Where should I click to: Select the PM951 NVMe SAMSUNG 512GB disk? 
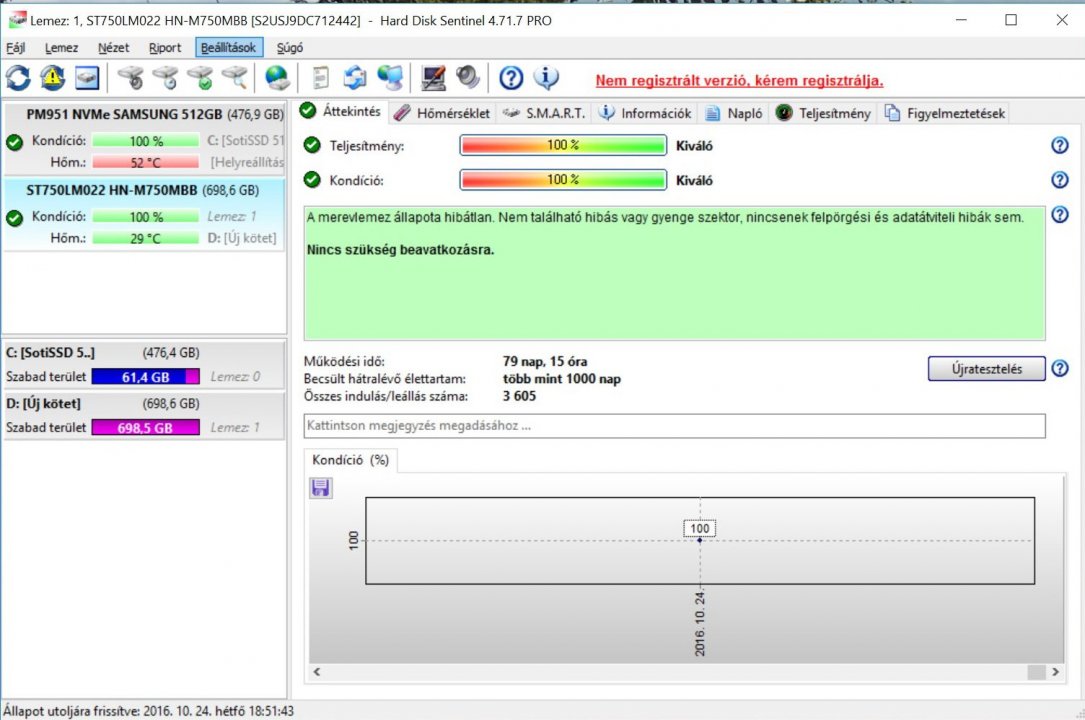145,138
